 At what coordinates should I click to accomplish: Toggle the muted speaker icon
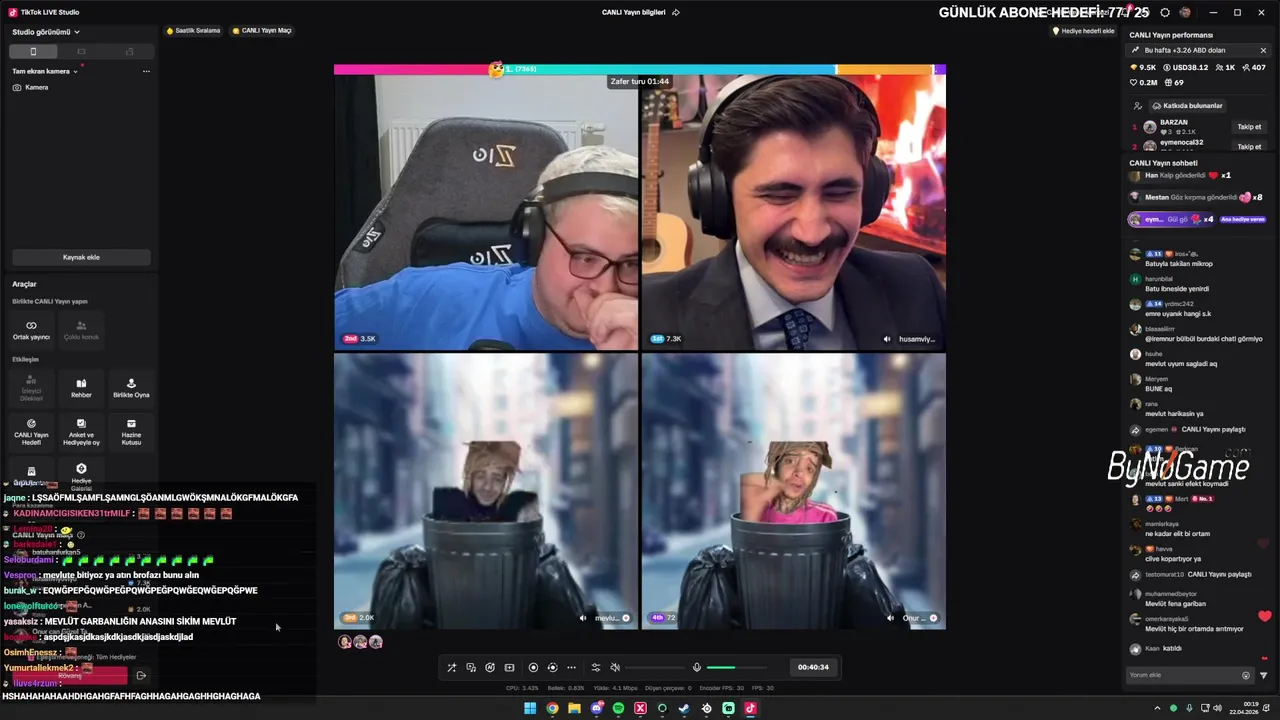[615, 667]
